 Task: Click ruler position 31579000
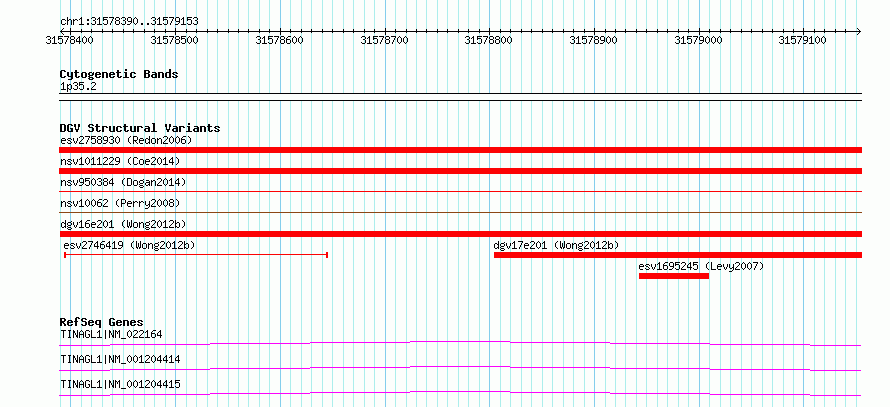click(698, 40)
